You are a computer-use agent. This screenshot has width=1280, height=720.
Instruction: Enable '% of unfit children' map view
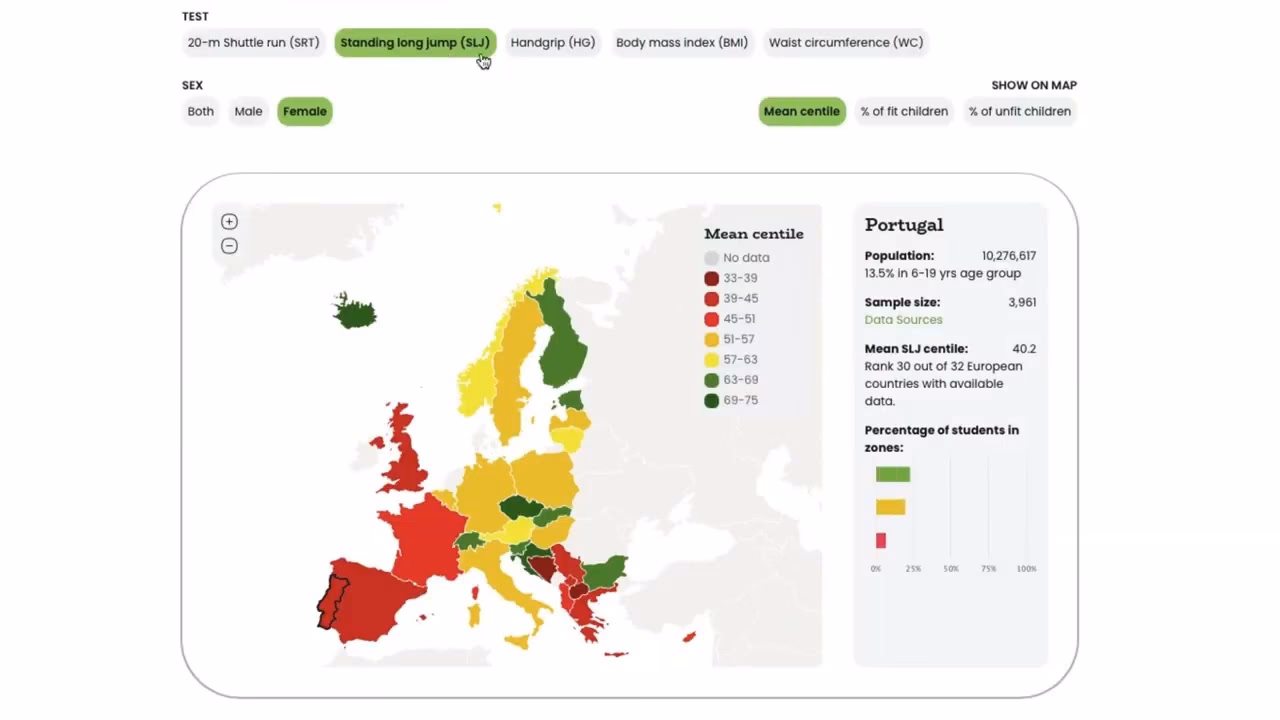pyautogui.click(x=1019, y=111)
